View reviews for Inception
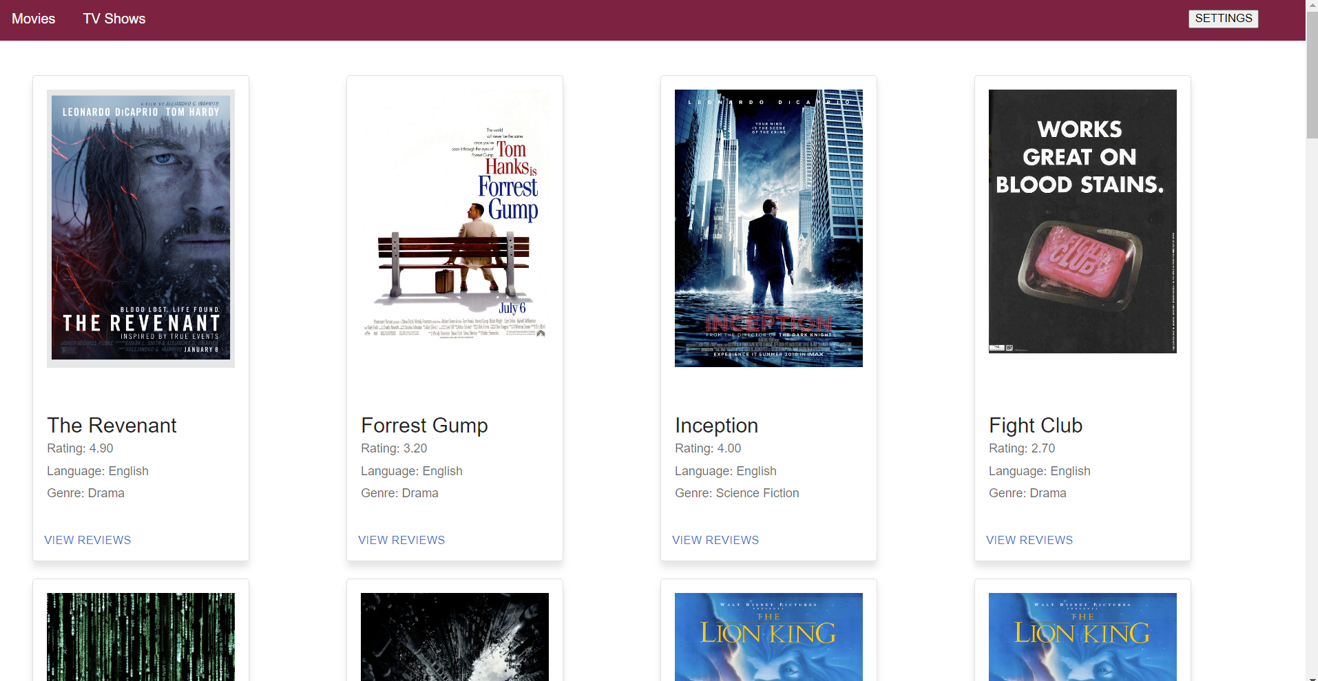 (716, 540)
